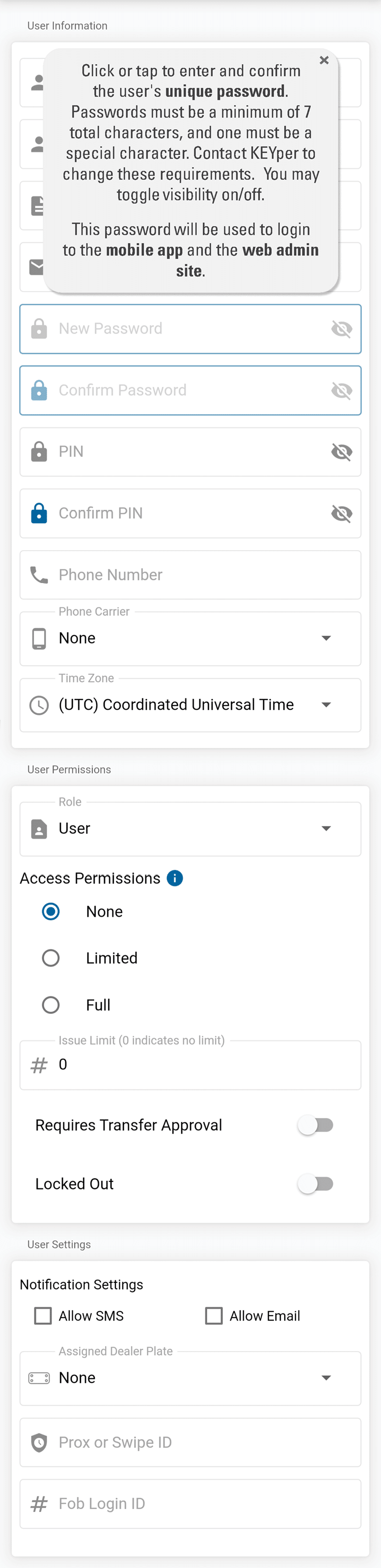Expand the Time Zone dropdown

click(190, 705)
